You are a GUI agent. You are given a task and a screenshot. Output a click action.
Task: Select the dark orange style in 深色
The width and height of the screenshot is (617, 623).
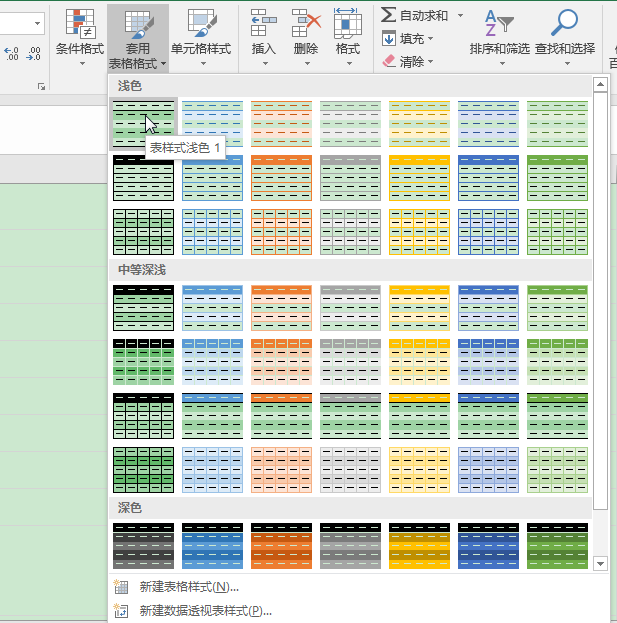point(281,546)
